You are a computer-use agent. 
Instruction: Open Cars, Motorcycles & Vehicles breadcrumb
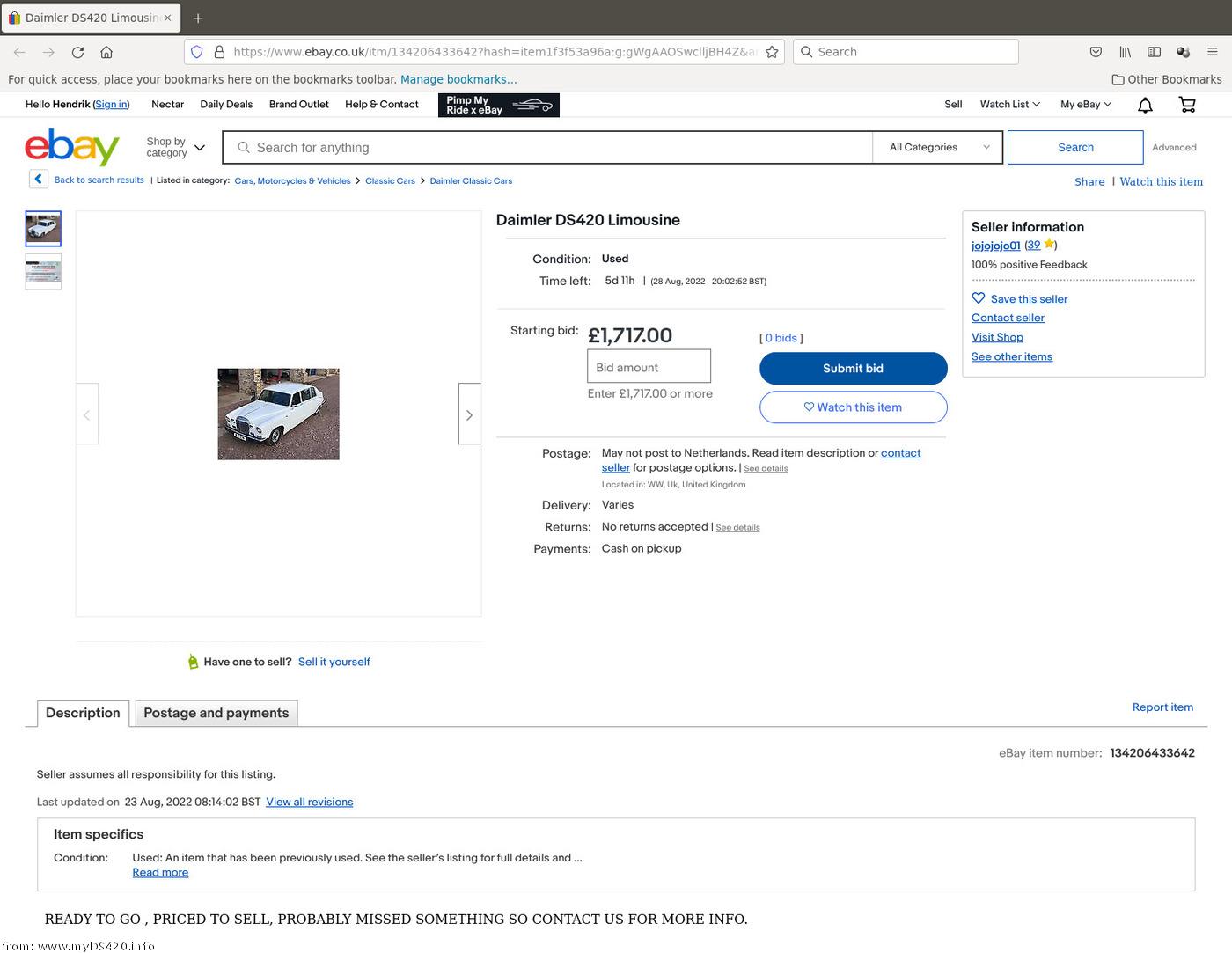[292, 180]
